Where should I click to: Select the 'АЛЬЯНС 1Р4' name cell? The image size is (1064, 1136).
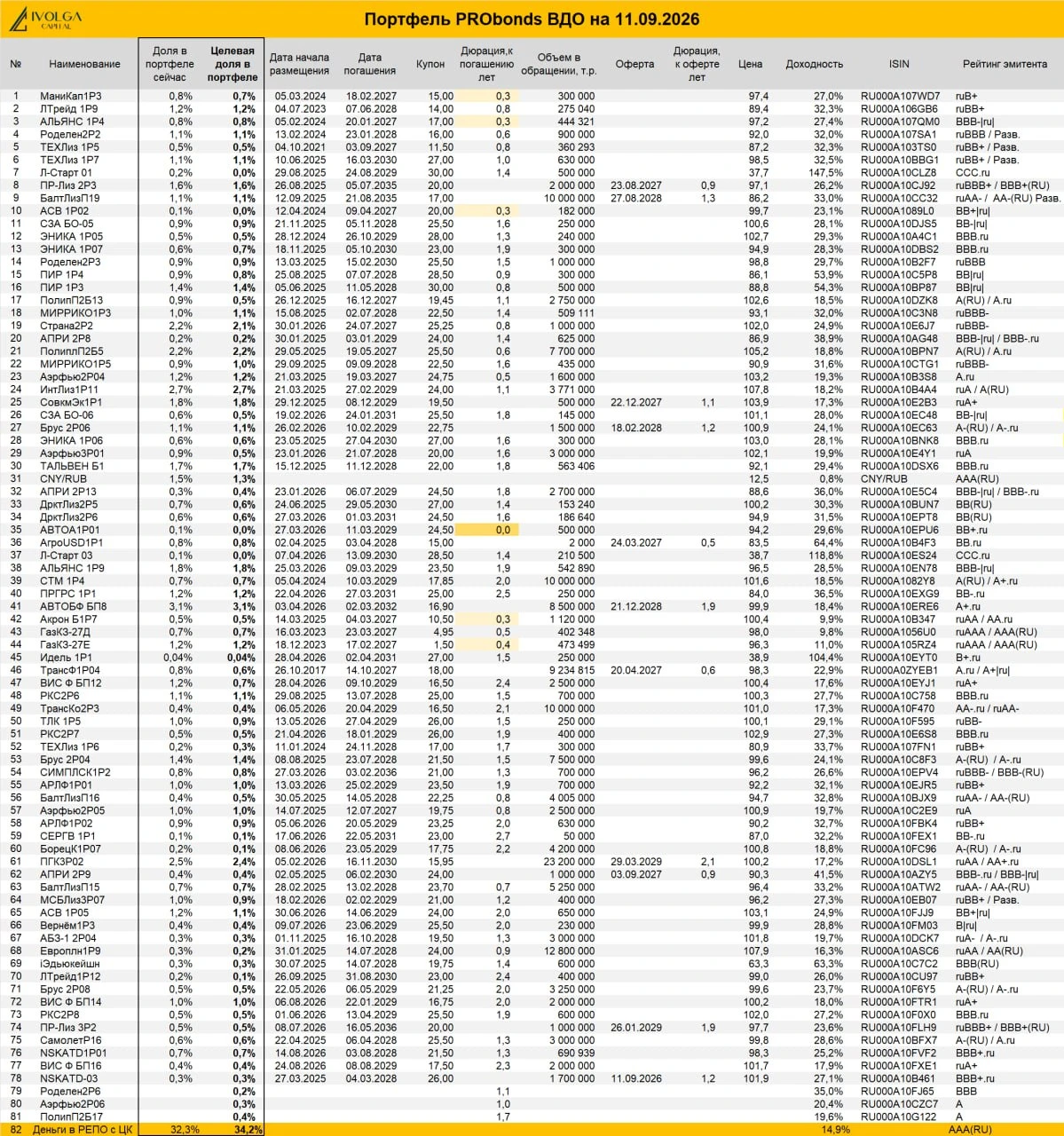click(72, 122)
